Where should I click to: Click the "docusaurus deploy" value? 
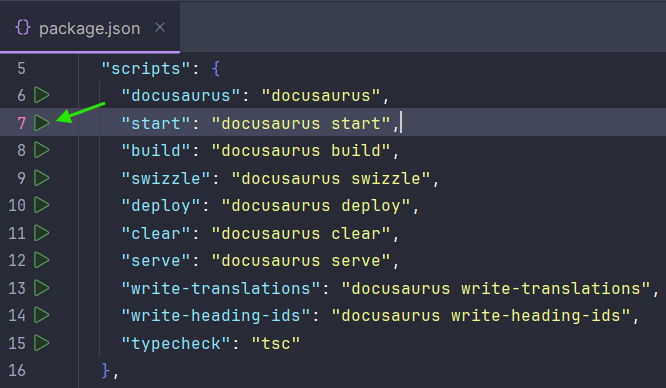point(316,206)
